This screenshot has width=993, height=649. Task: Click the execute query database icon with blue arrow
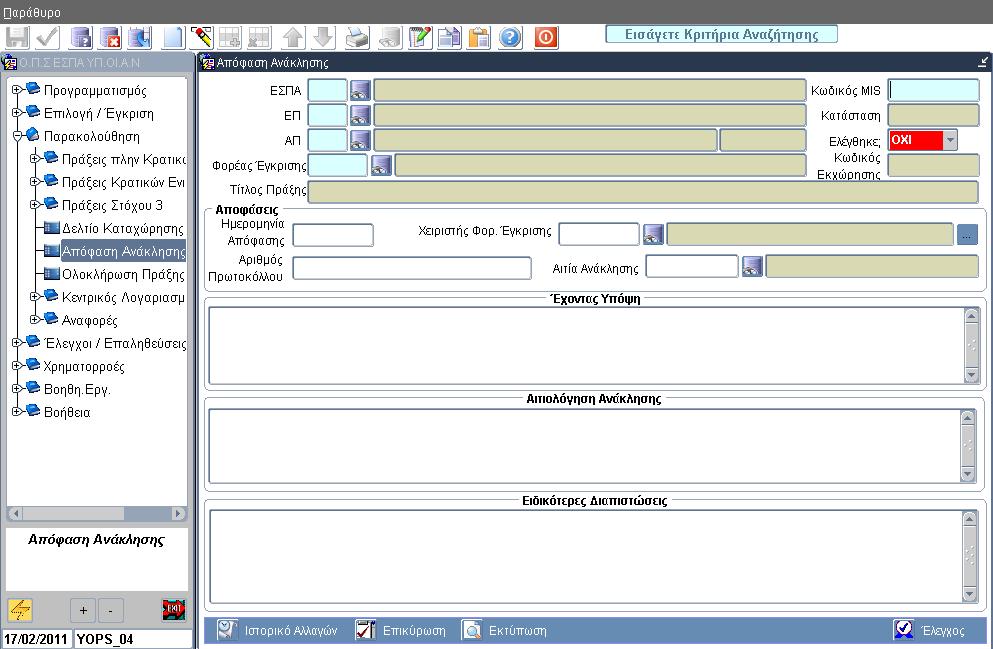(140, 37)
